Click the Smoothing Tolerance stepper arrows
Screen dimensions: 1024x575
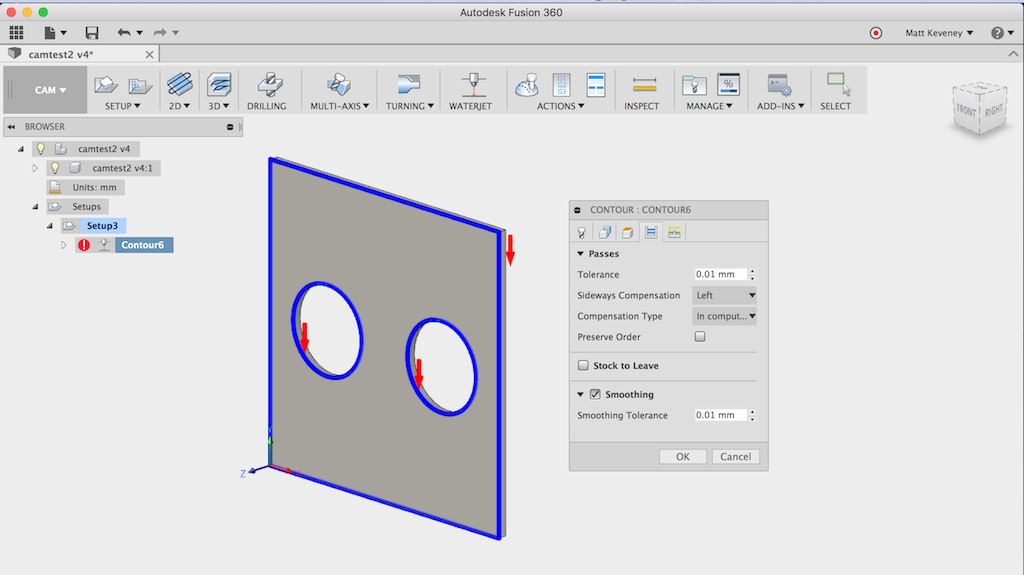(x=752, y=415)
